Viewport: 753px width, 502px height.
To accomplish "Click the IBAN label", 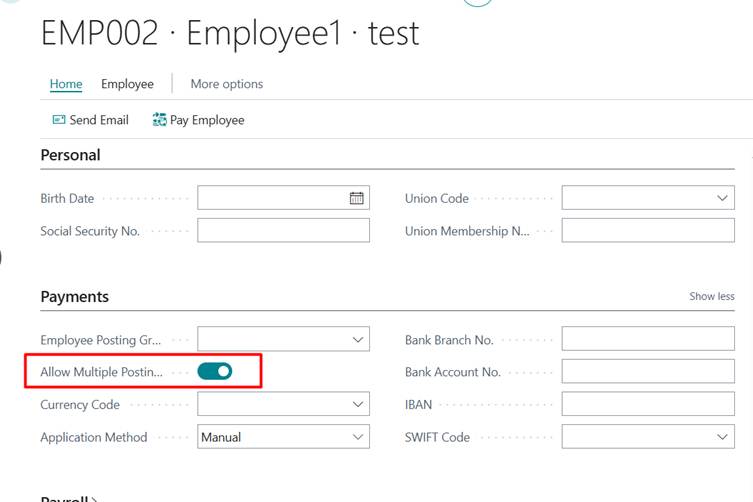I will 418,404.
